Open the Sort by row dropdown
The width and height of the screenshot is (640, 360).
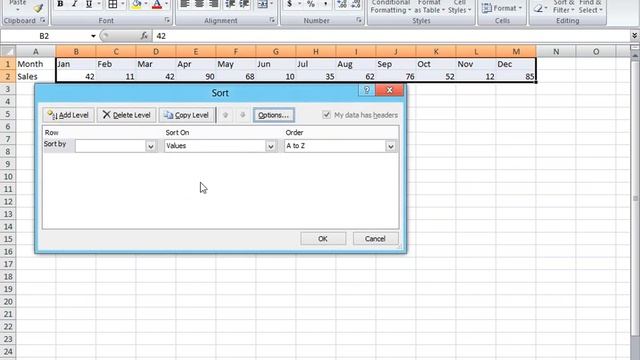pyautogui.click(x=151, y=146)
